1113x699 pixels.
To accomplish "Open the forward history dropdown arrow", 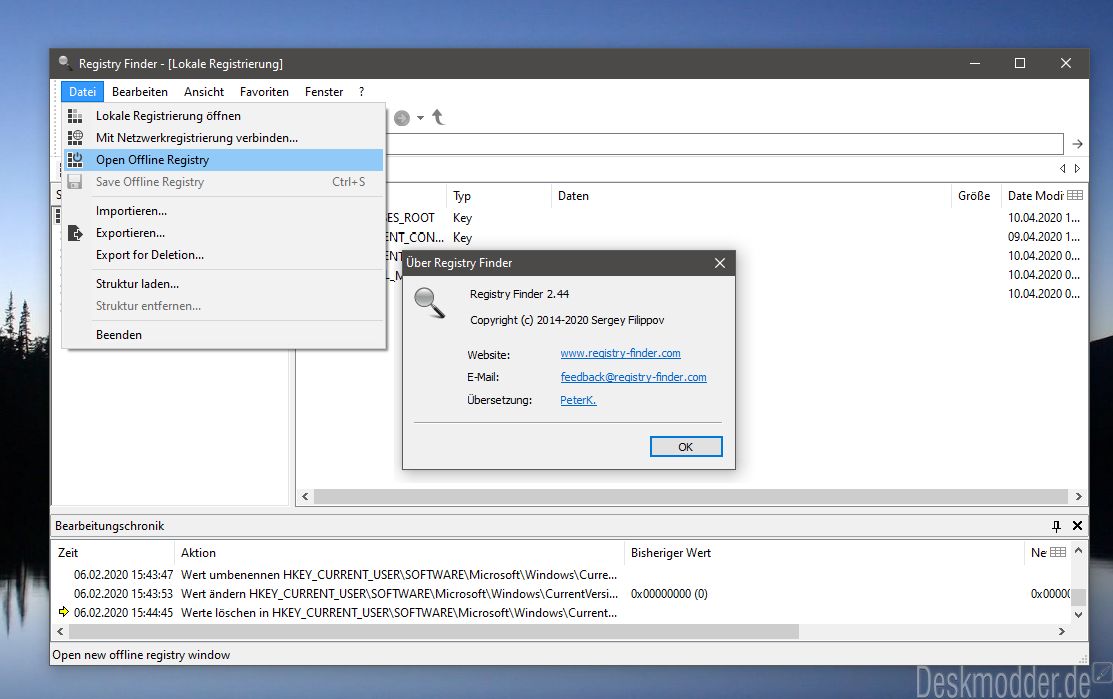I will click(x=420, y=118).
